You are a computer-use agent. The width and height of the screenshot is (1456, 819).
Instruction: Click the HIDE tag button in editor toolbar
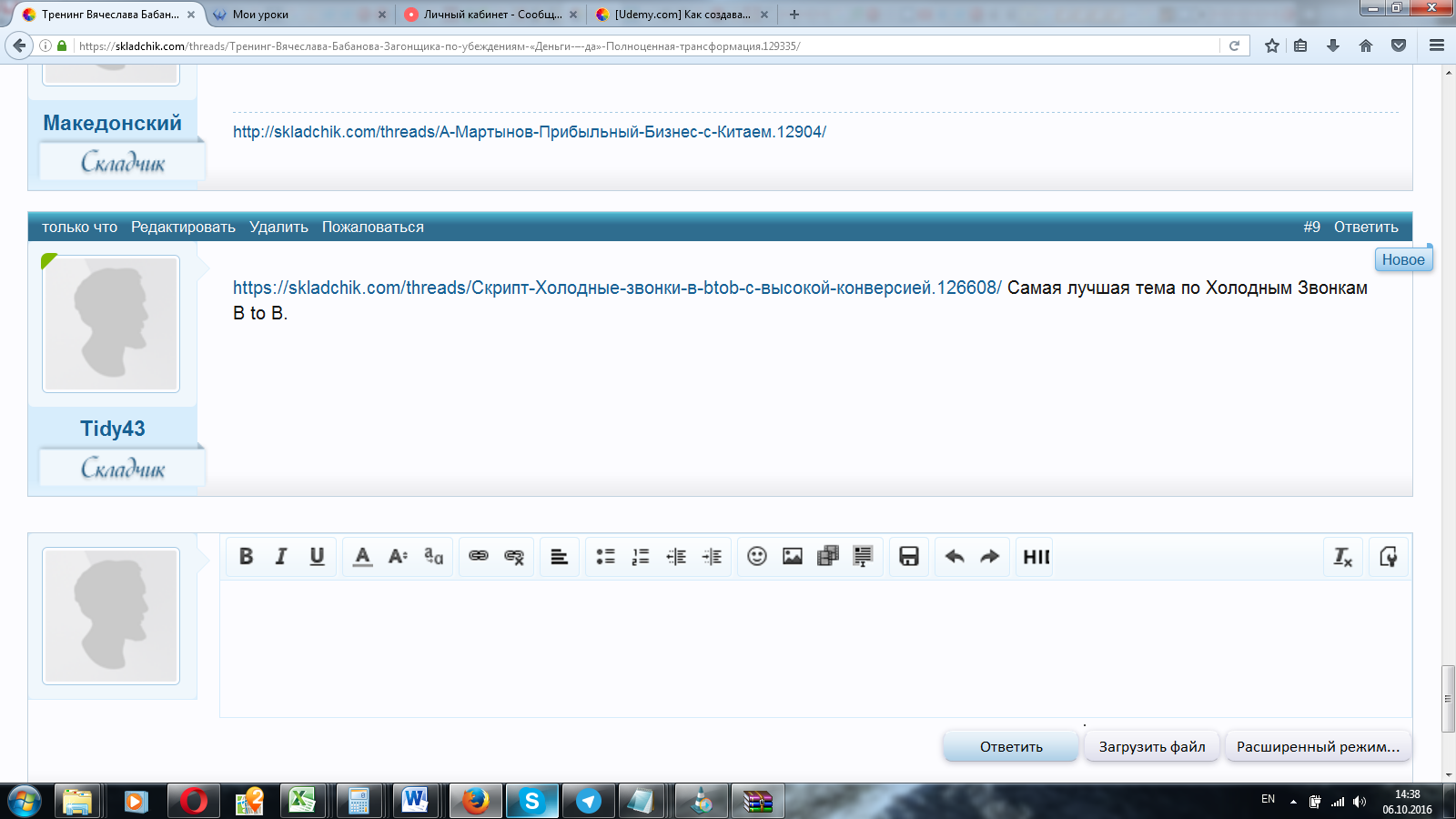point(1036,556)
